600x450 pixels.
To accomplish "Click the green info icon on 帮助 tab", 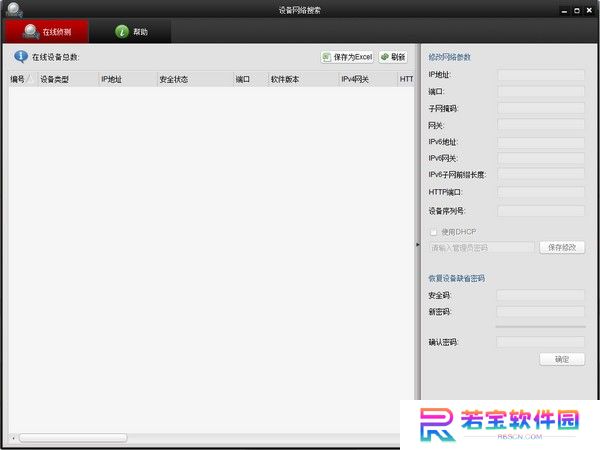I will pos(122,31).
